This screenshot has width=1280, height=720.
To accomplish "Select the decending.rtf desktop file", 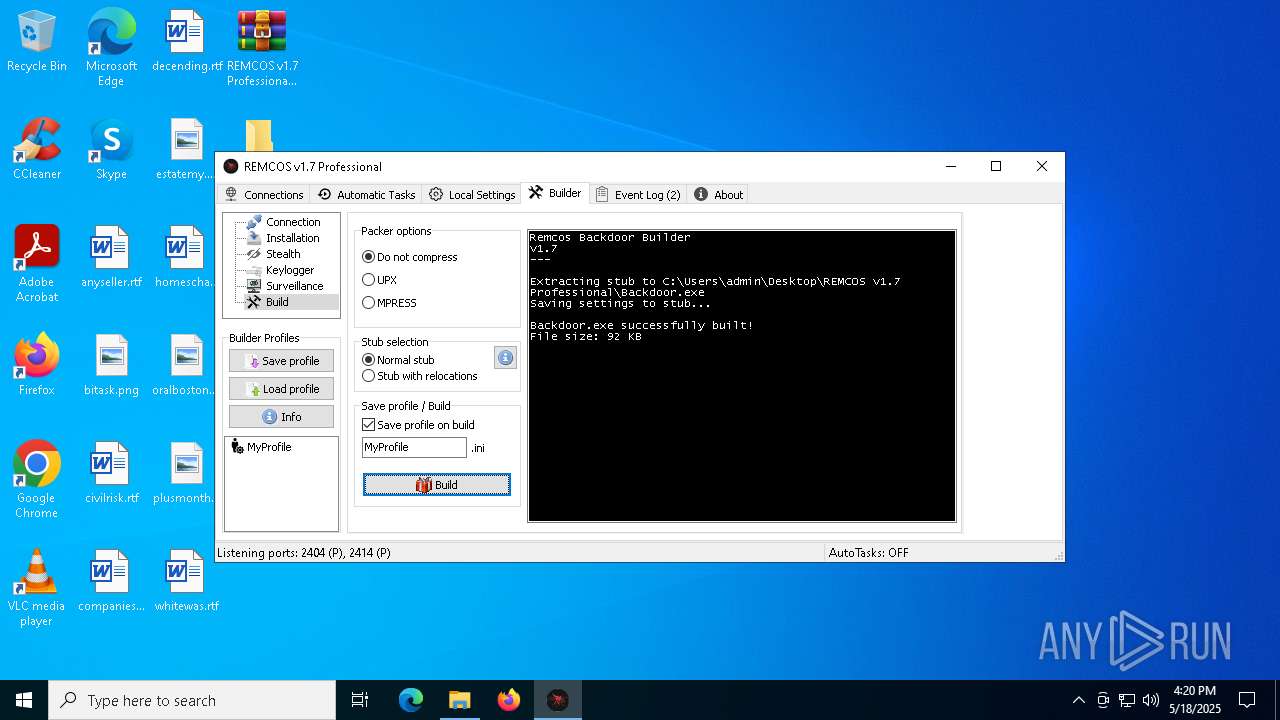I will 186,42.
